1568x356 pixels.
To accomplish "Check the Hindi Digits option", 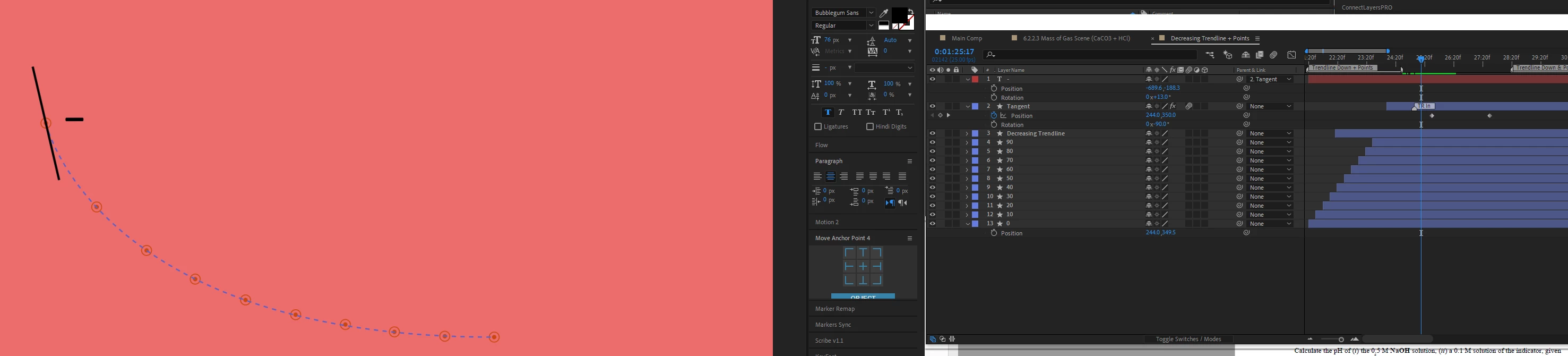I will 870,127.
